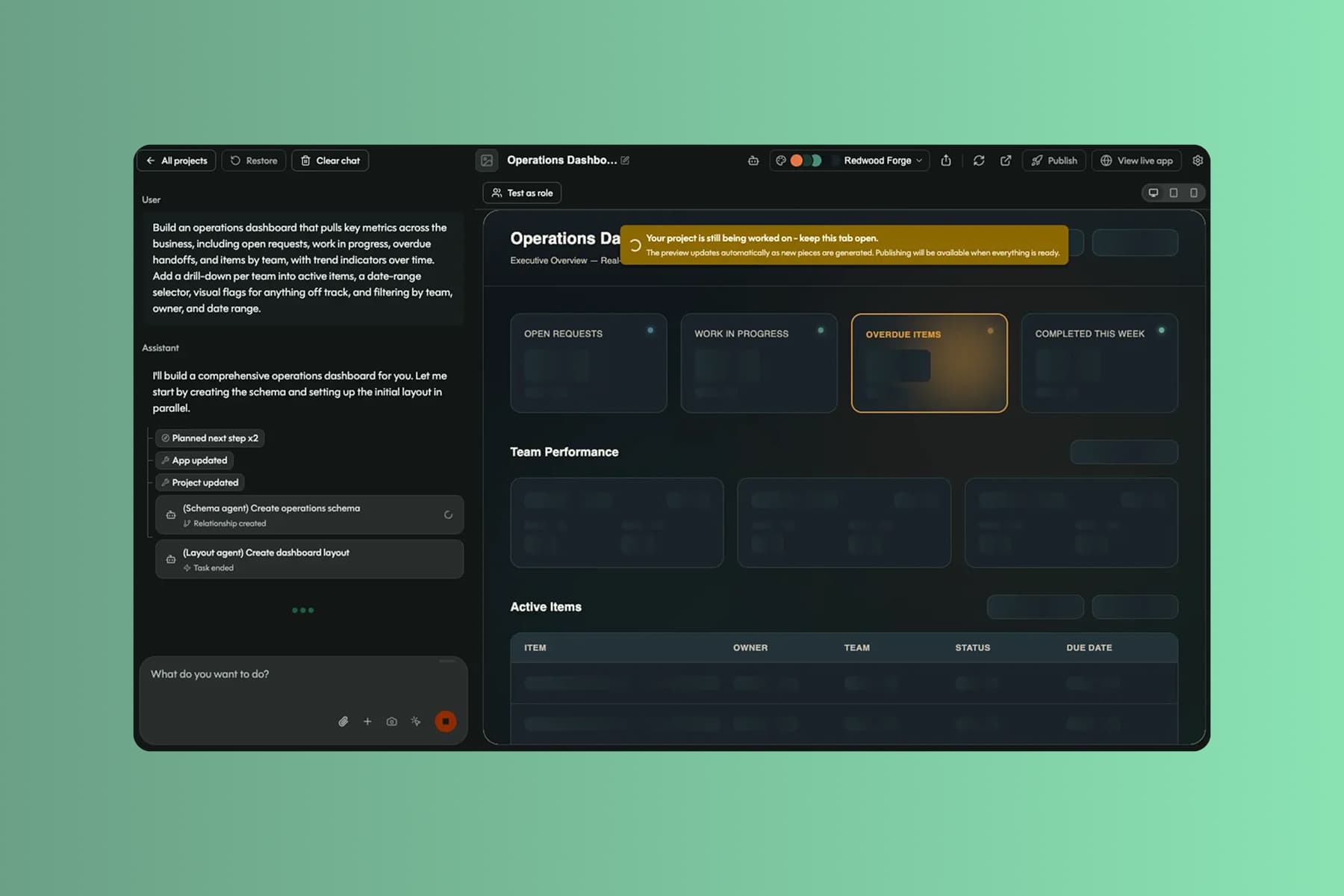Click the refresh preview icon
Viewport: 1344px width, 896px height.
[979, 161]
